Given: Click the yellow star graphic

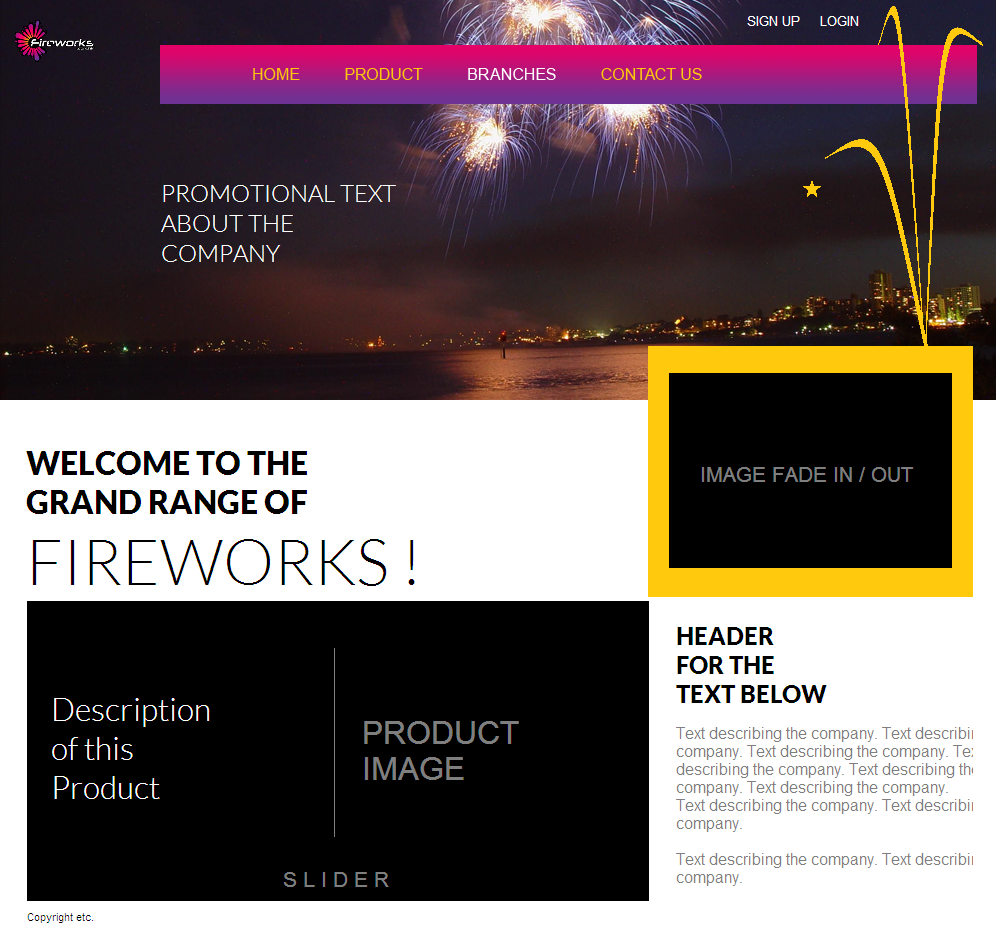Looking at the screenshot, I should 812,188.
